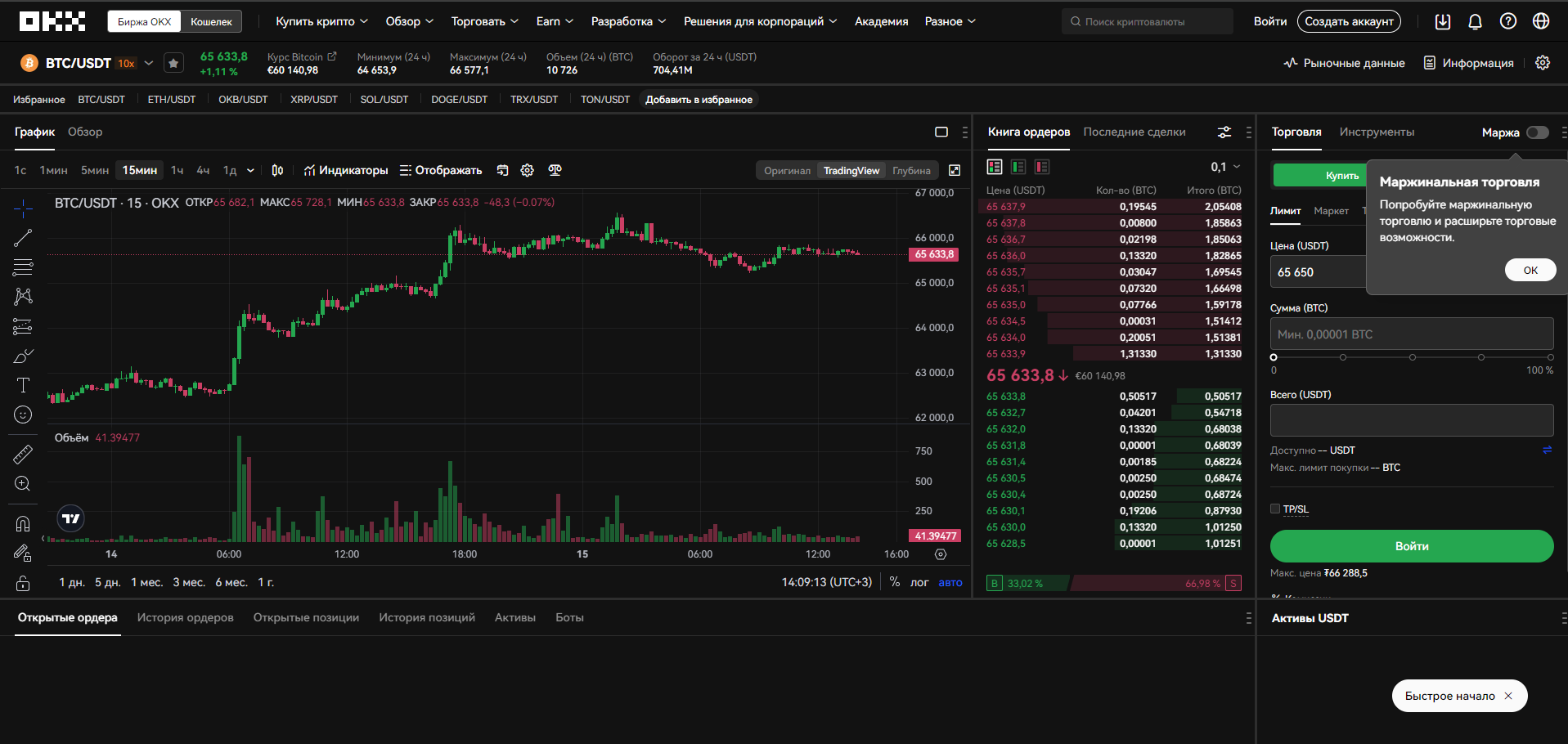This screenshot has width=1568, height=744.
Task: Open the 0,1 price grouping dropdown
Action: [x=1225, y=167]
